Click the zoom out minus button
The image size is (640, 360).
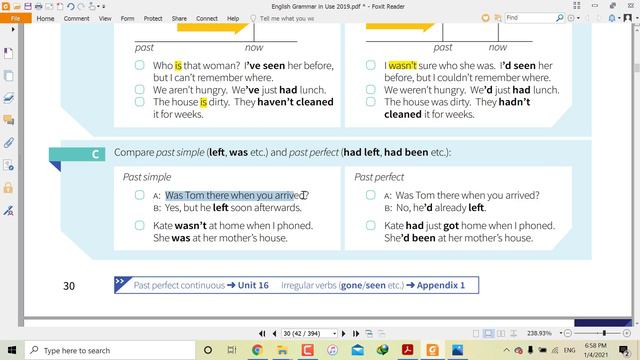[568, 333]
